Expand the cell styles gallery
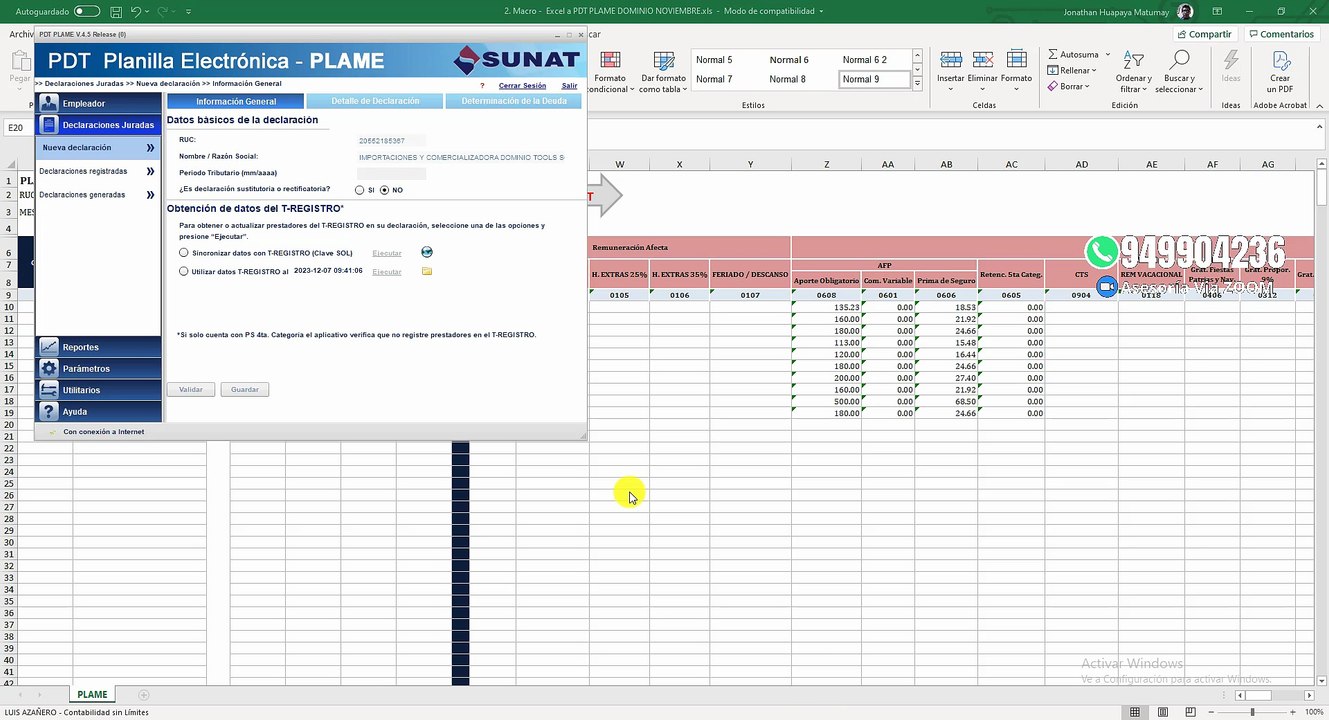The width and height of the screenshot is (1329, 720). tap(918, 85)
